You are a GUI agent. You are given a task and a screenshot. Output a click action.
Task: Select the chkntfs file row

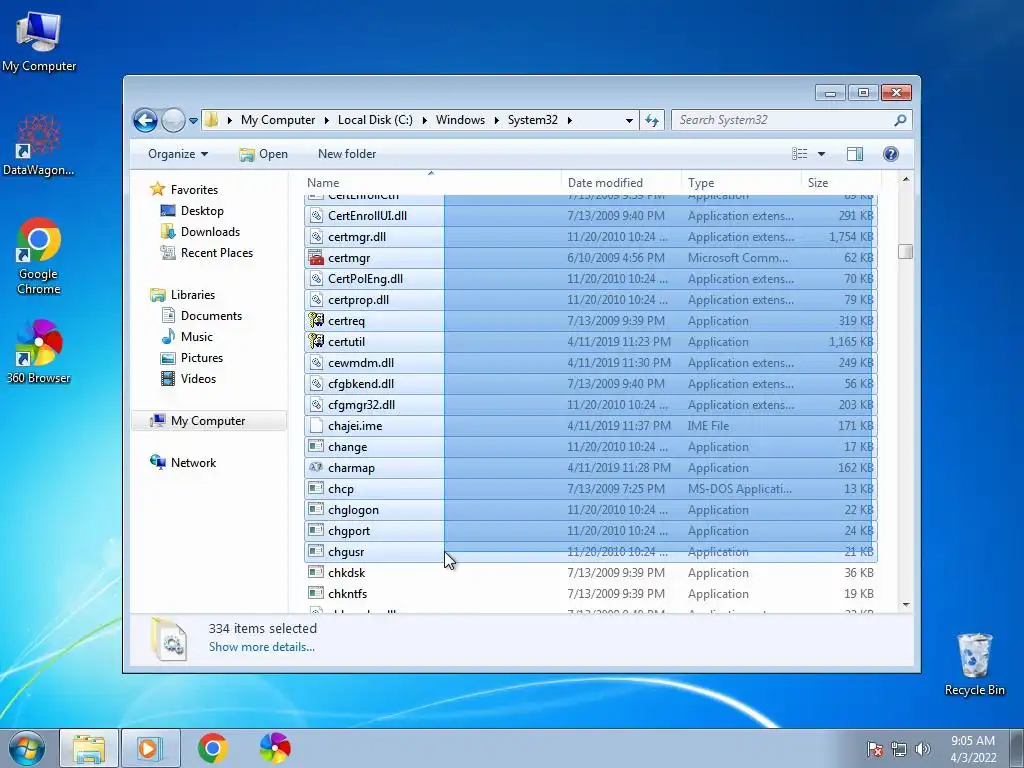590,594
